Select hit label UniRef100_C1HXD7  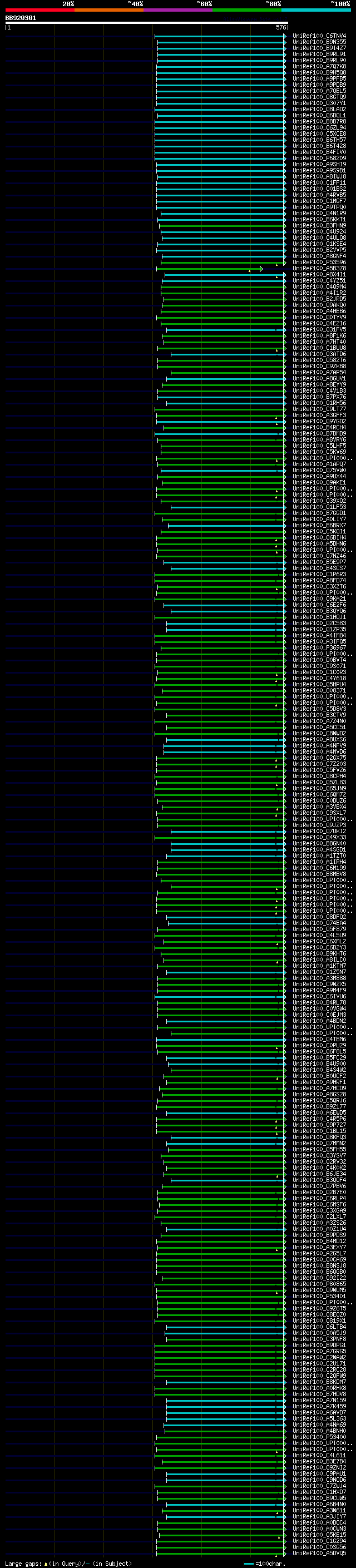pos(319,1492)
